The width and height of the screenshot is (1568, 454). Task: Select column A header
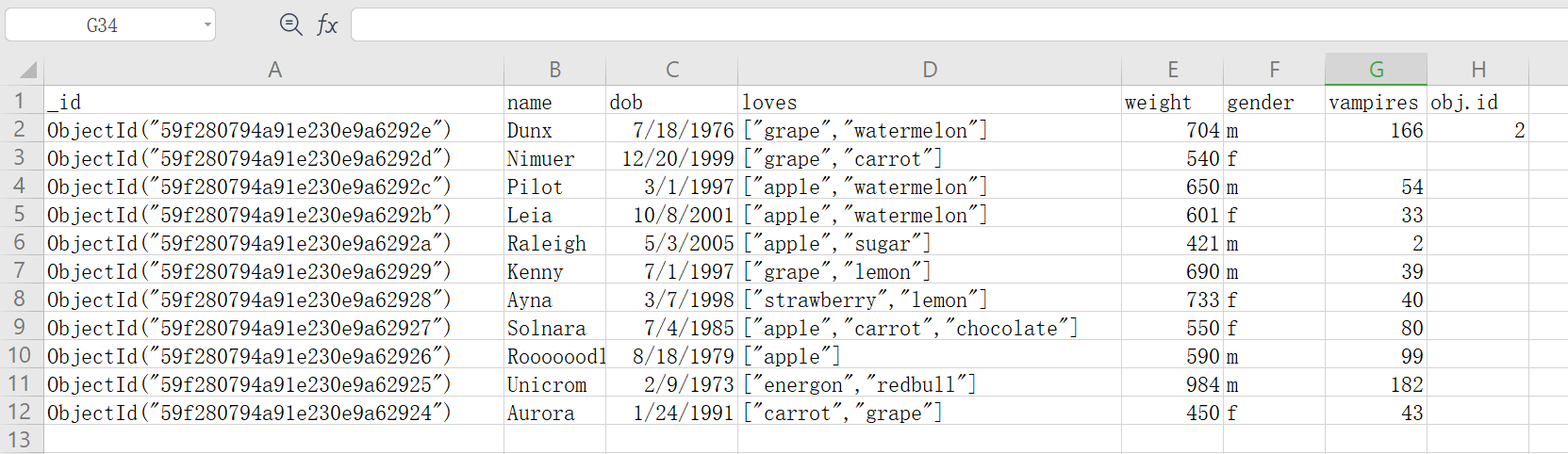274,70
